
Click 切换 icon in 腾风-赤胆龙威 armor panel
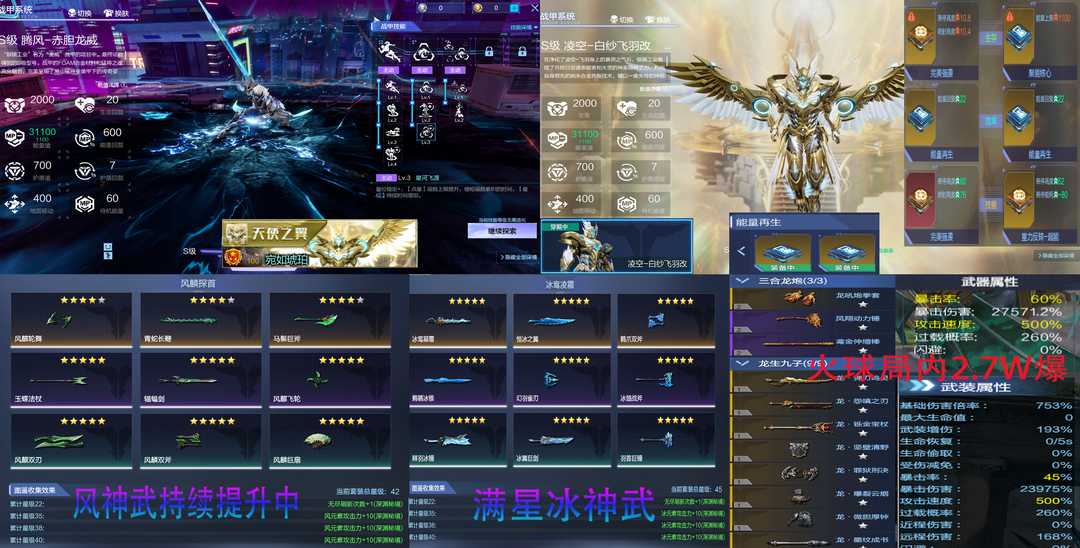pos(72,12)
